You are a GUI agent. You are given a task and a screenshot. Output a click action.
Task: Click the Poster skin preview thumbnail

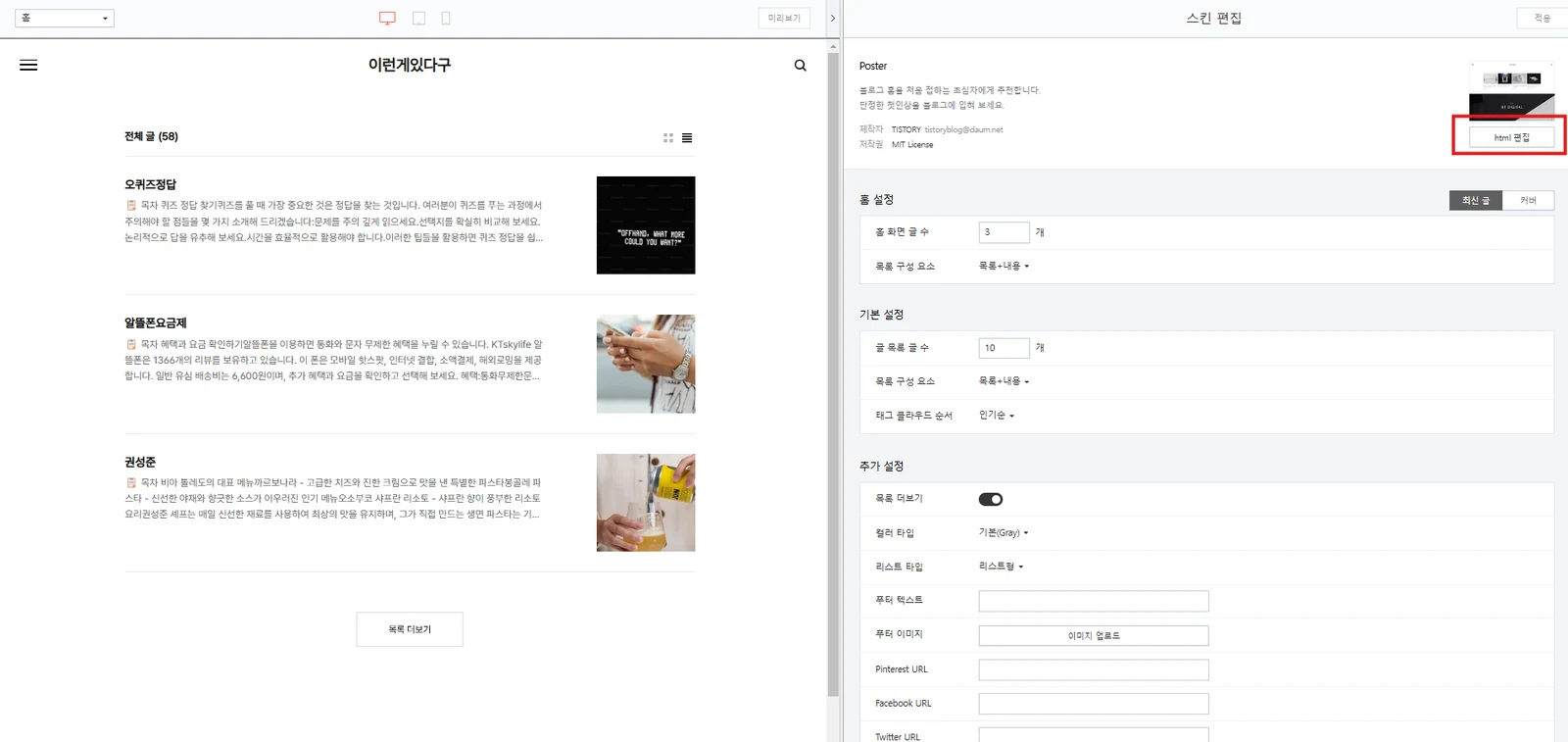click(x=1511, y=89)
